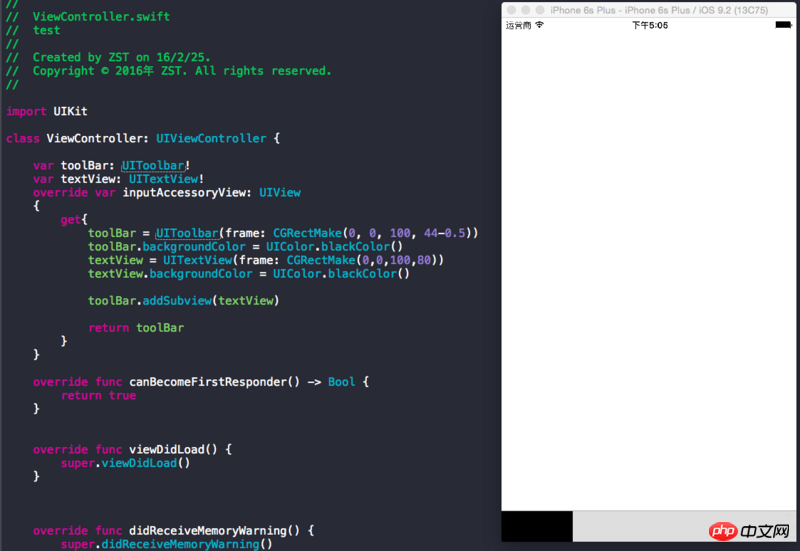Click the "44-0.5" height value
Screen dimensions: 800x551
coord(444,233)
